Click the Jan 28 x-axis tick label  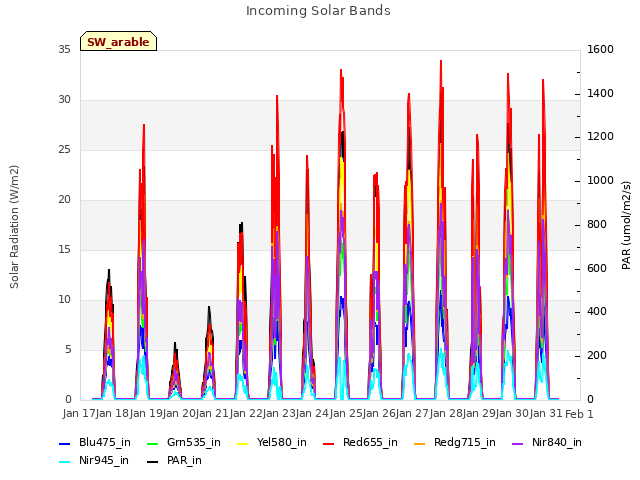(x=446, y=413)
